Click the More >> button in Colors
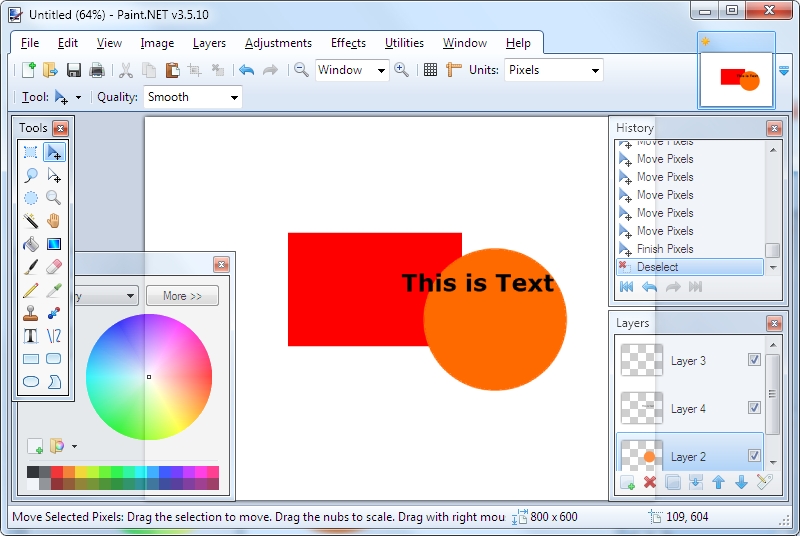The width and height of the screenshot is (800, 536). point(182,296)
